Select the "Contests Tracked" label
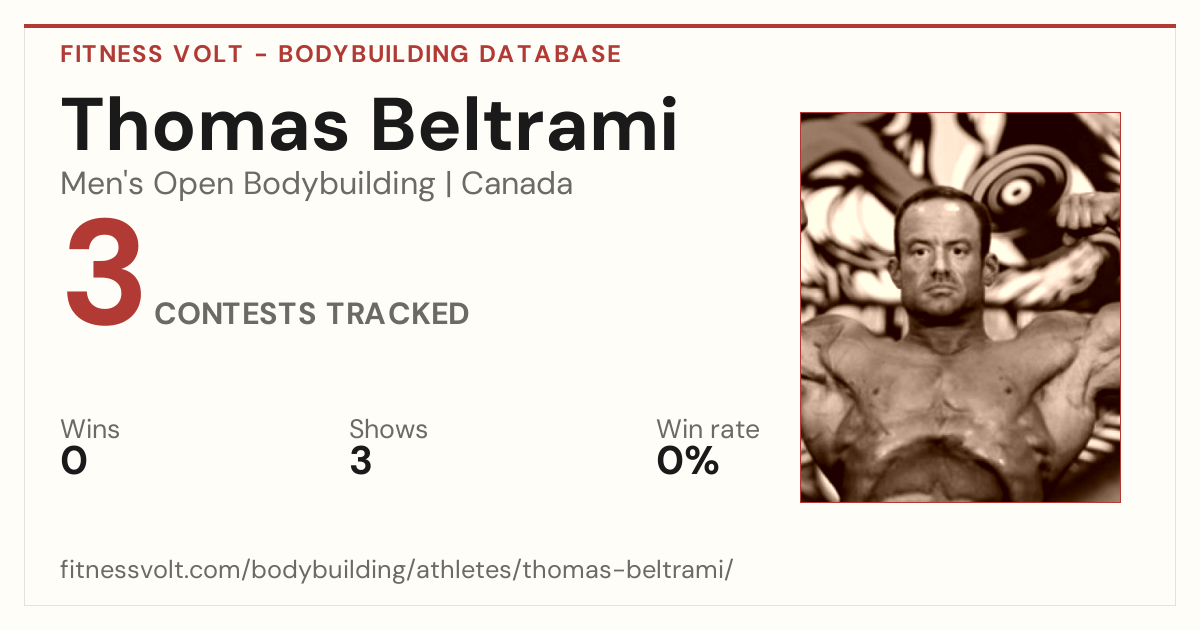This screenshot has height=630, width=1200. [312, 314]
